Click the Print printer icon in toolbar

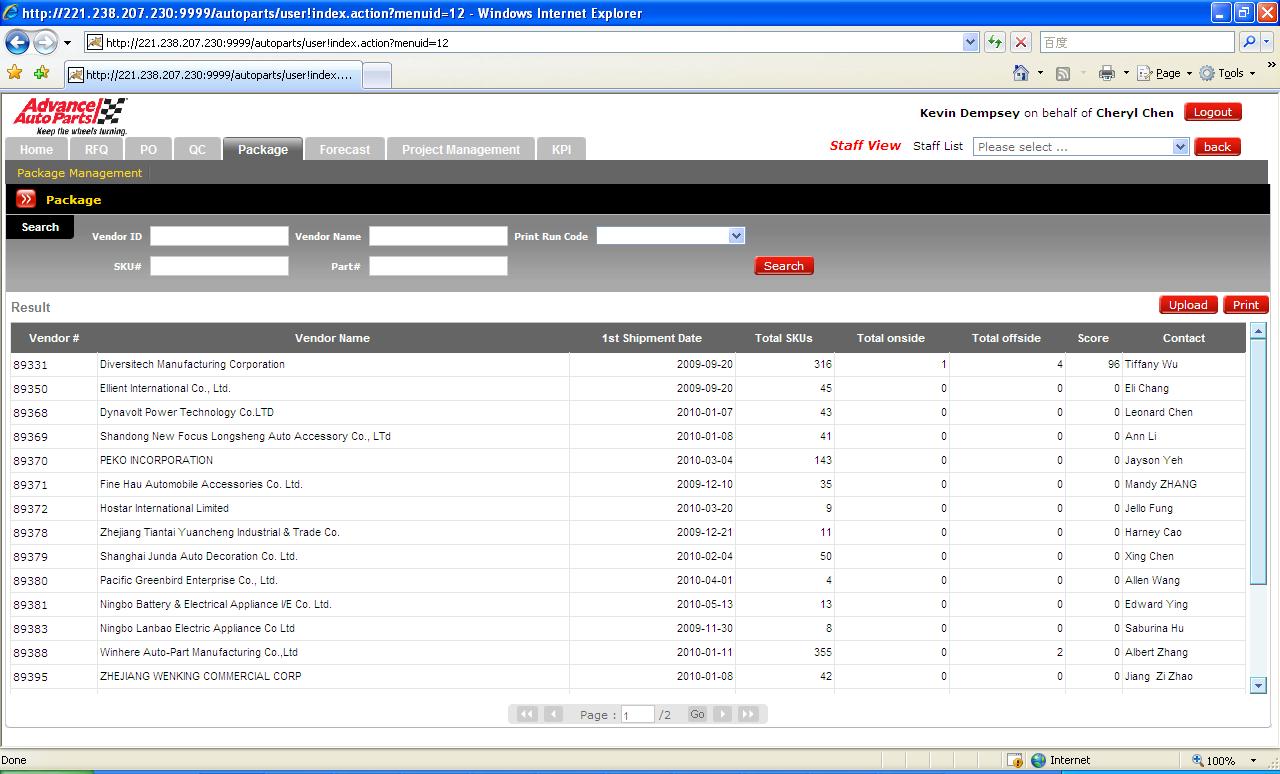coord(1106,73)
